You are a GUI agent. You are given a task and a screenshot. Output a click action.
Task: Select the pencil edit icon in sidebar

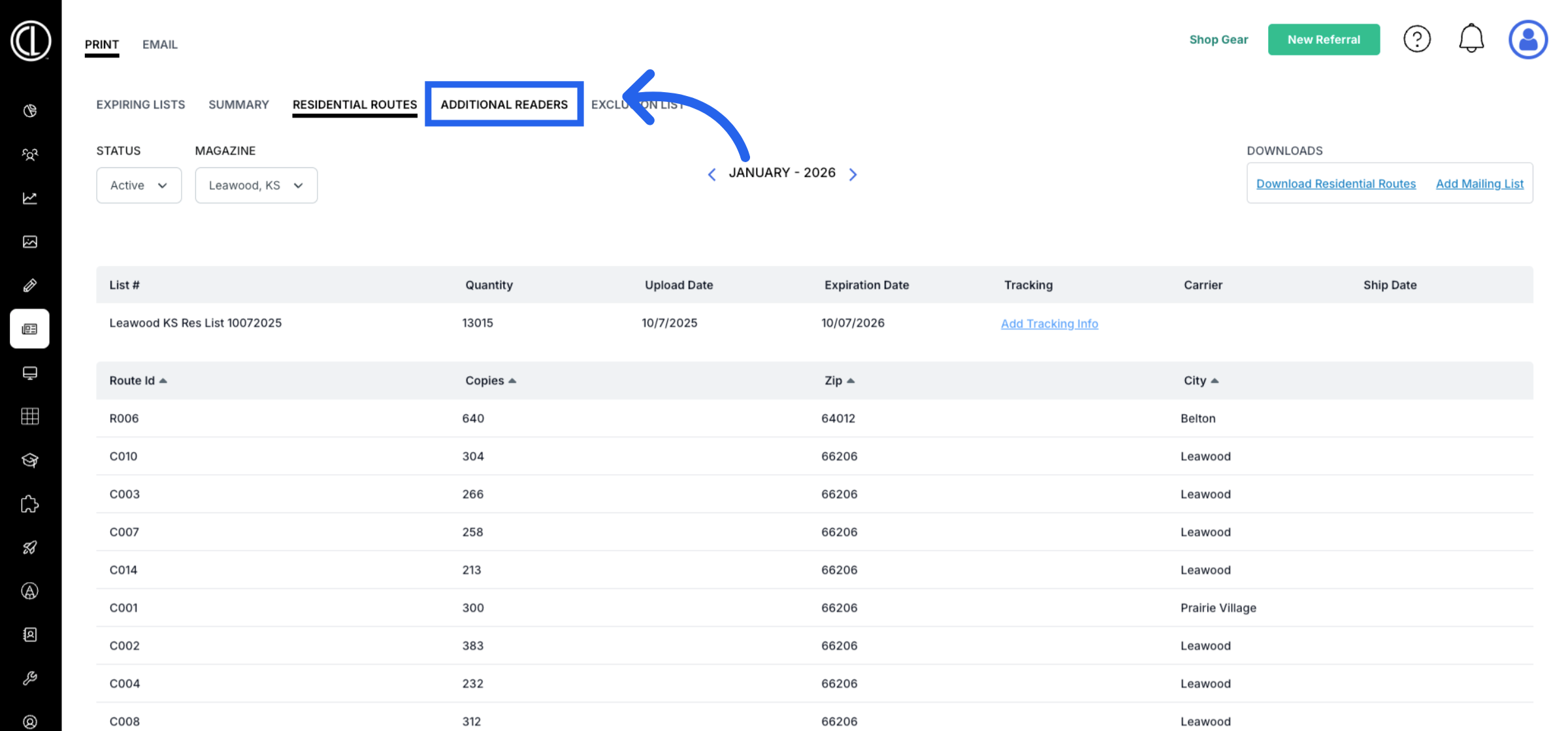pos(30,285)
